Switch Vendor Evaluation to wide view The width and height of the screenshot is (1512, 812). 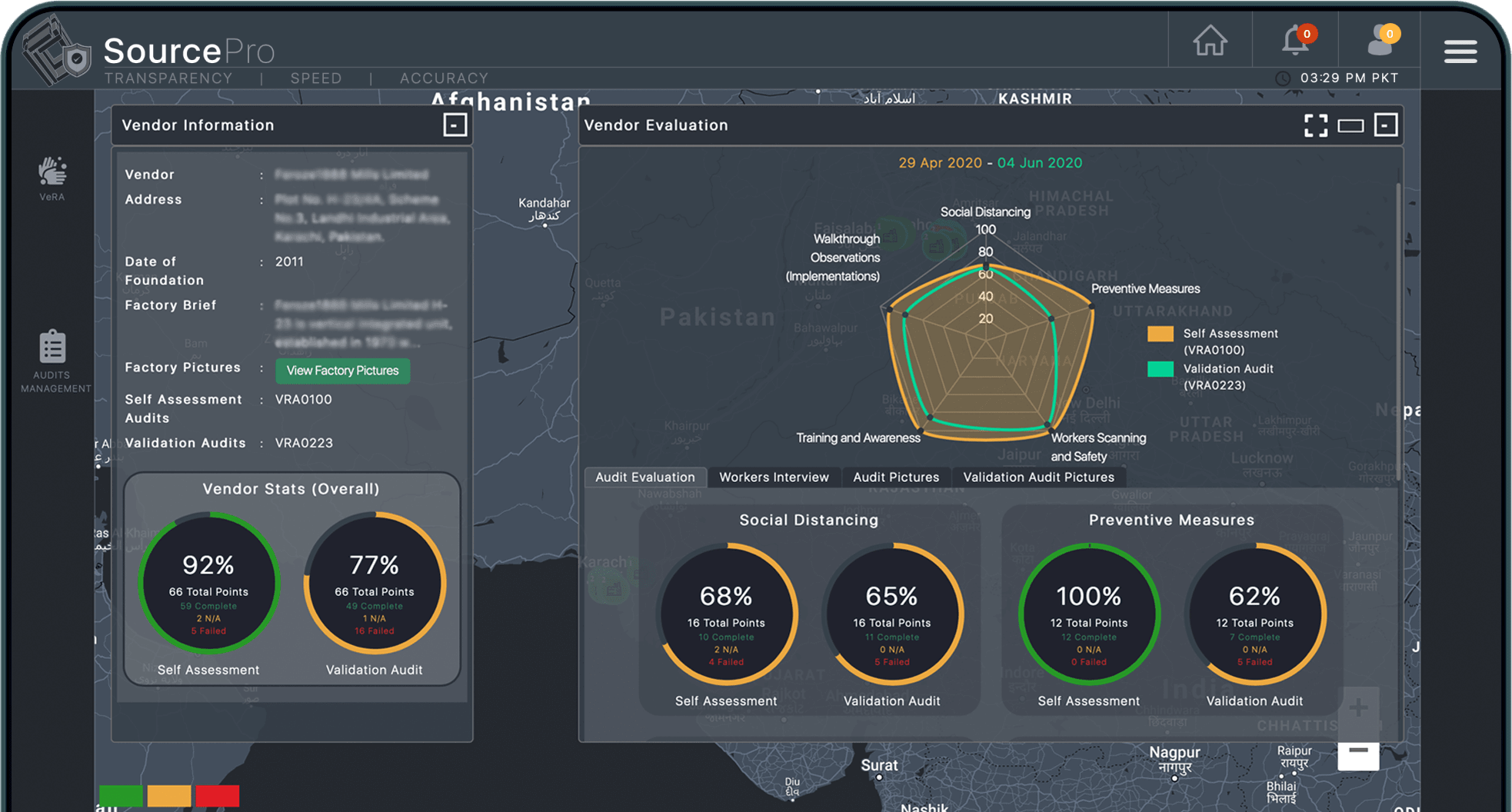click(x=1350, y=126)
